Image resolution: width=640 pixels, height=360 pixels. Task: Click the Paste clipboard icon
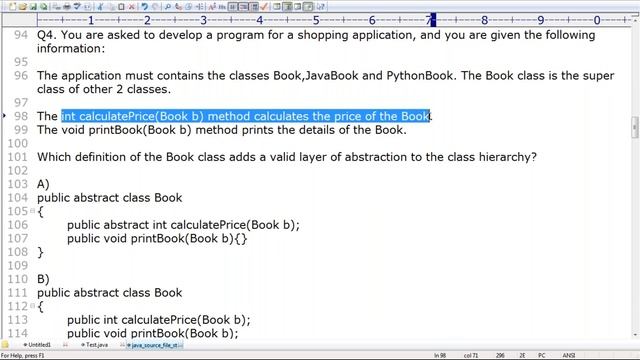(x=121, y=7)
